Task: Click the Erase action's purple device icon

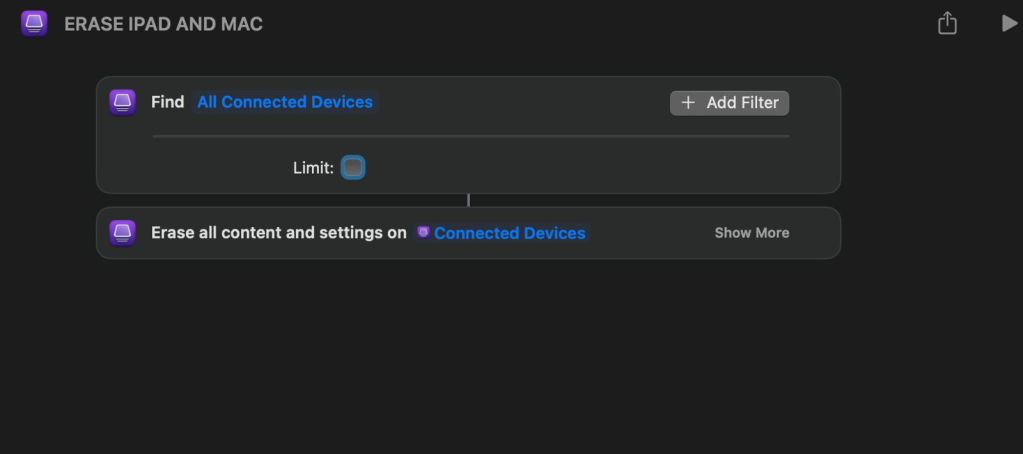Action: 122,233
